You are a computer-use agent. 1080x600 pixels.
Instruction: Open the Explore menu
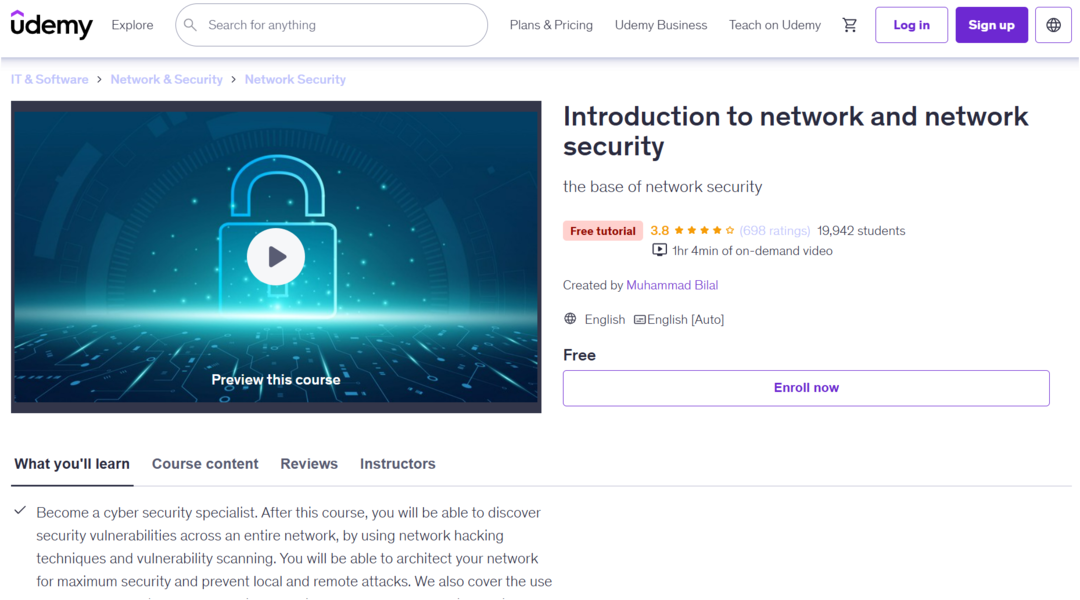pos(132,25)
